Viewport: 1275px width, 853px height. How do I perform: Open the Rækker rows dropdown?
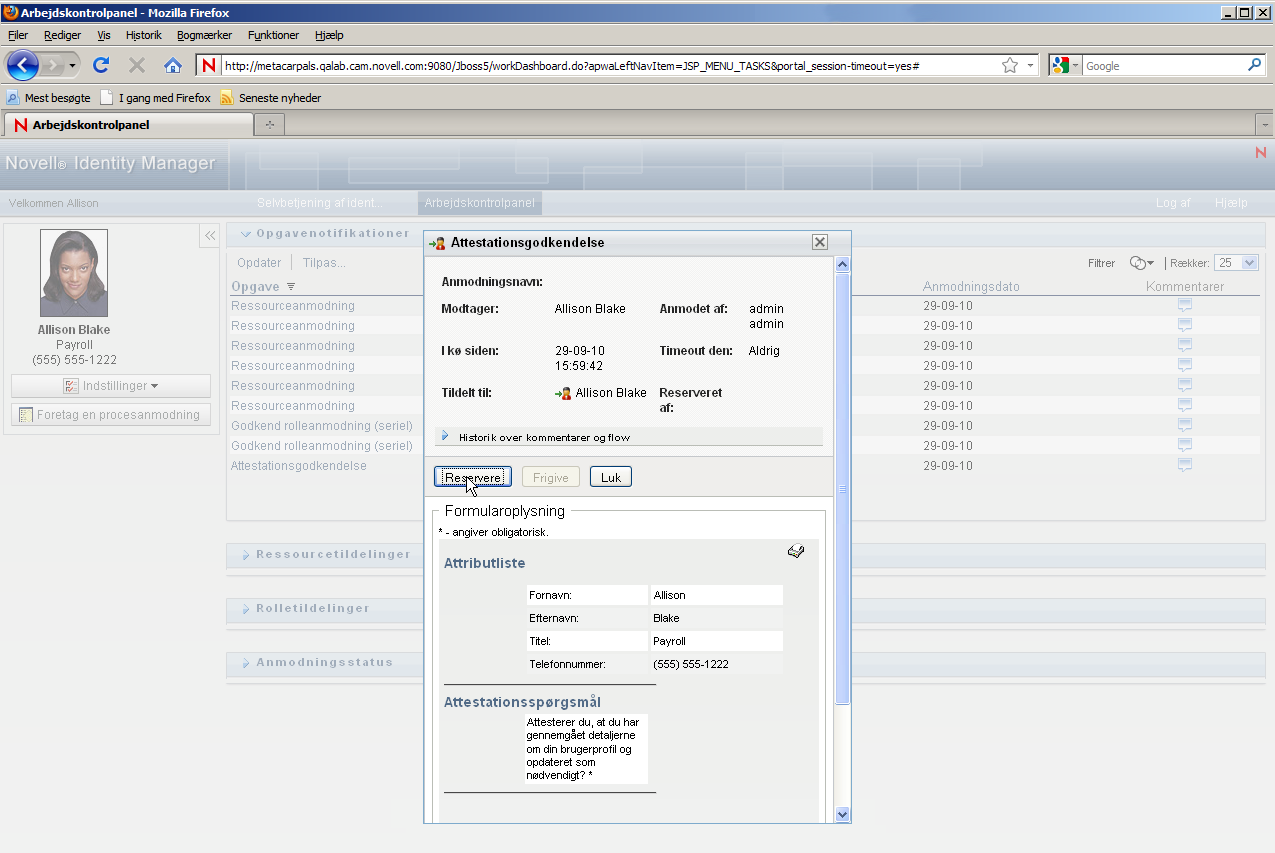[x=1237, y=263]
